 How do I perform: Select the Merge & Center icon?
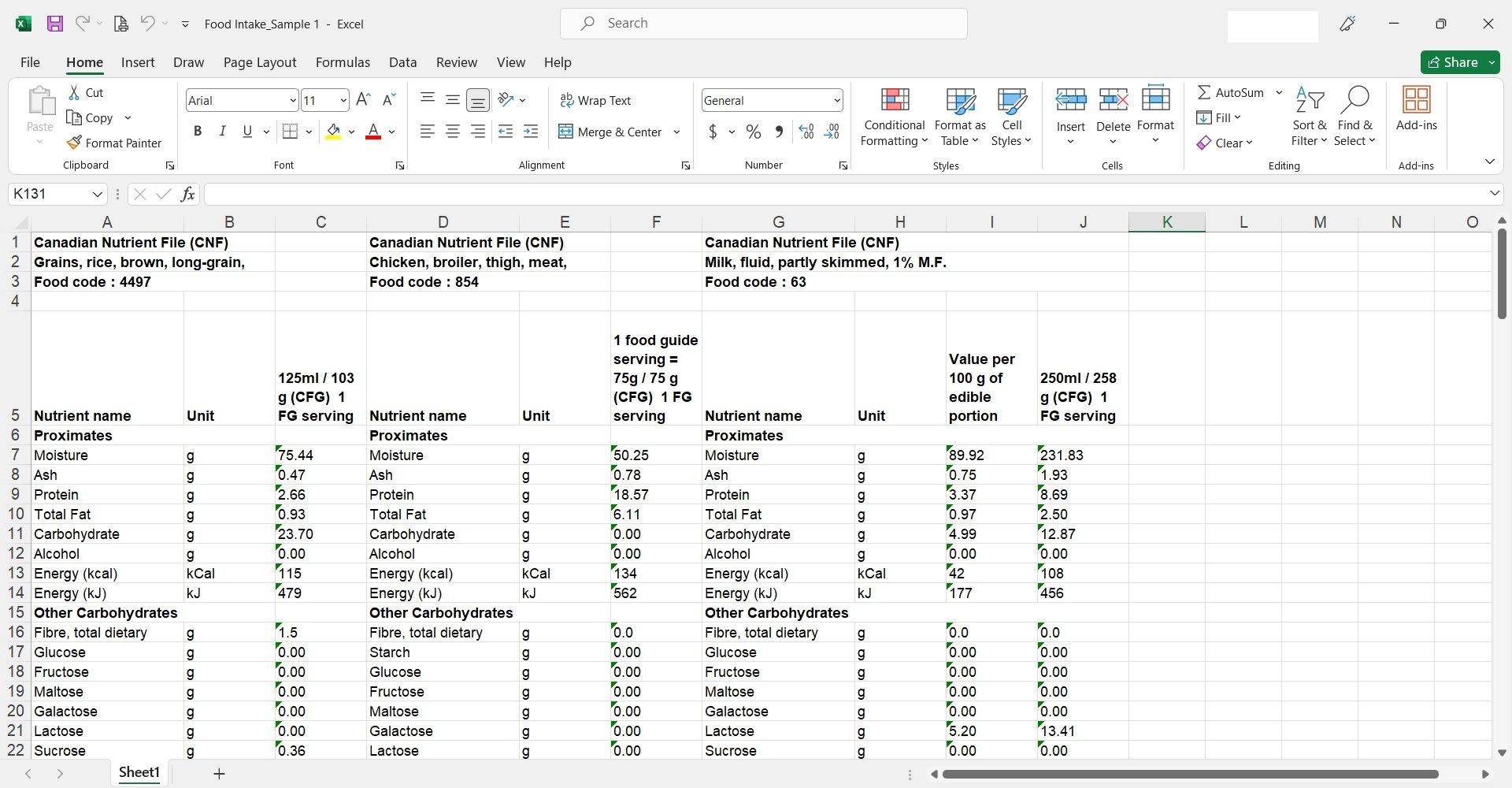(565, 132)
